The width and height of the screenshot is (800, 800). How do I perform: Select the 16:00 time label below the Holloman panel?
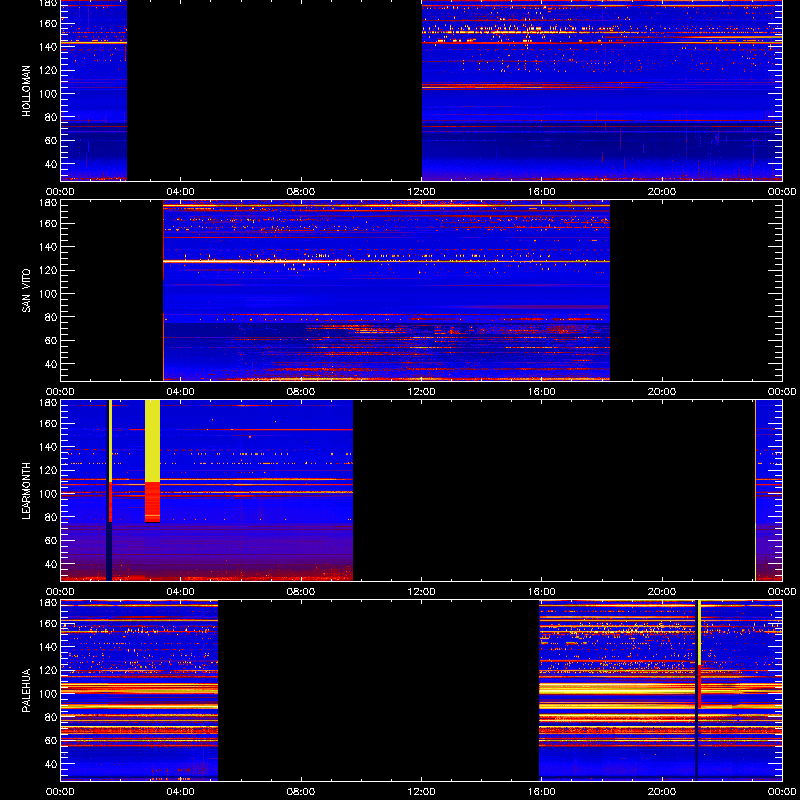coord(541,192)
